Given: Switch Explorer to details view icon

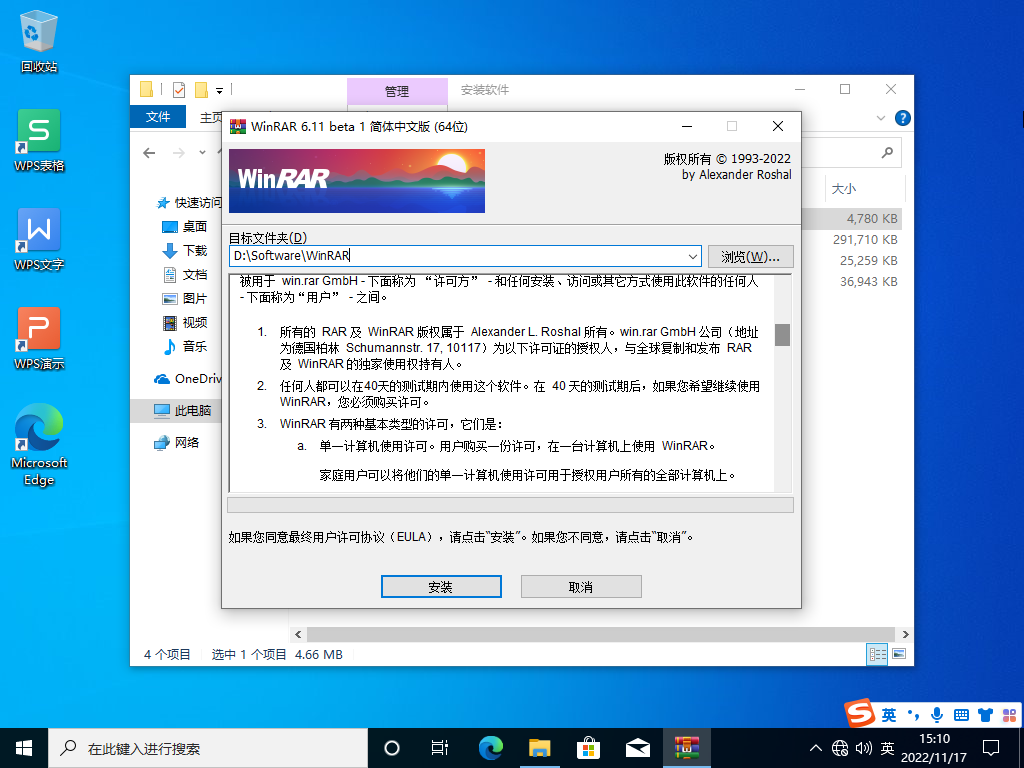Looking at the screenshot, I should [x=877, y=654].
